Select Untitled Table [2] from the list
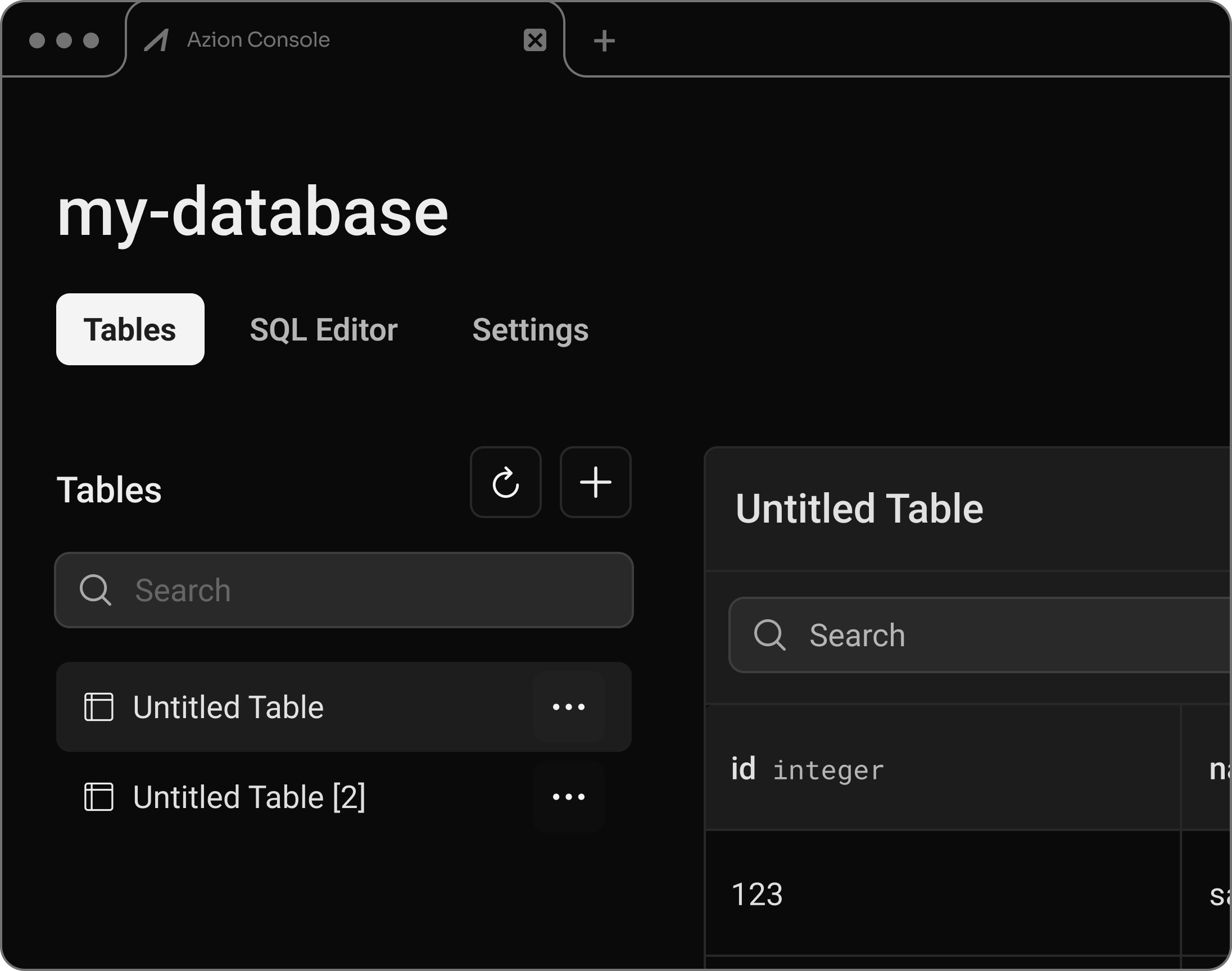 (248, 796)
